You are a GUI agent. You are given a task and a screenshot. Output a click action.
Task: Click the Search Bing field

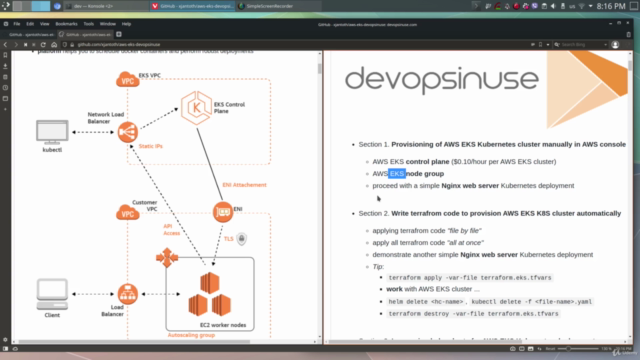click(x=581, y=44)
